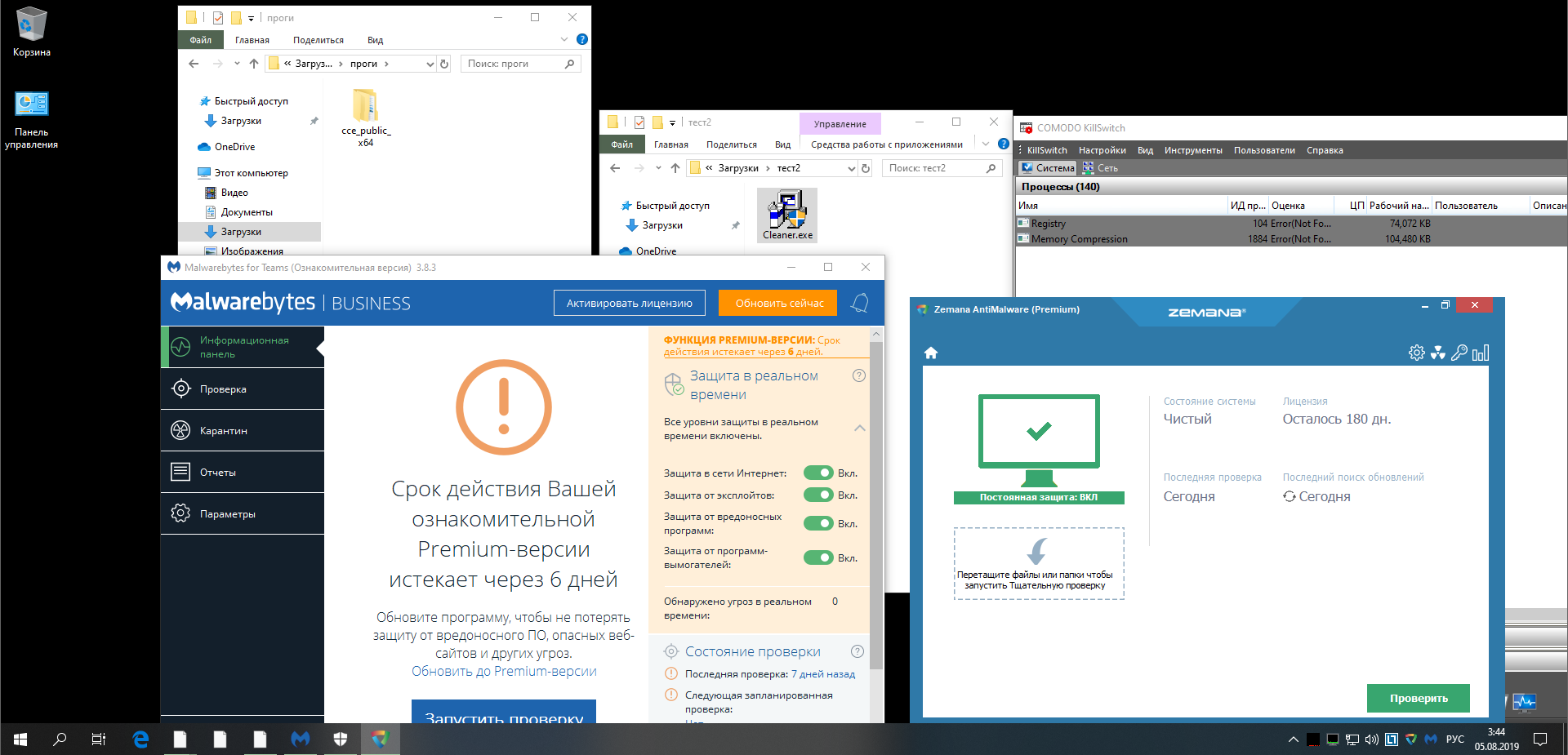1568x755 pixels.
Task: Open Панель управления desktop icon
Action: (32, 120)
